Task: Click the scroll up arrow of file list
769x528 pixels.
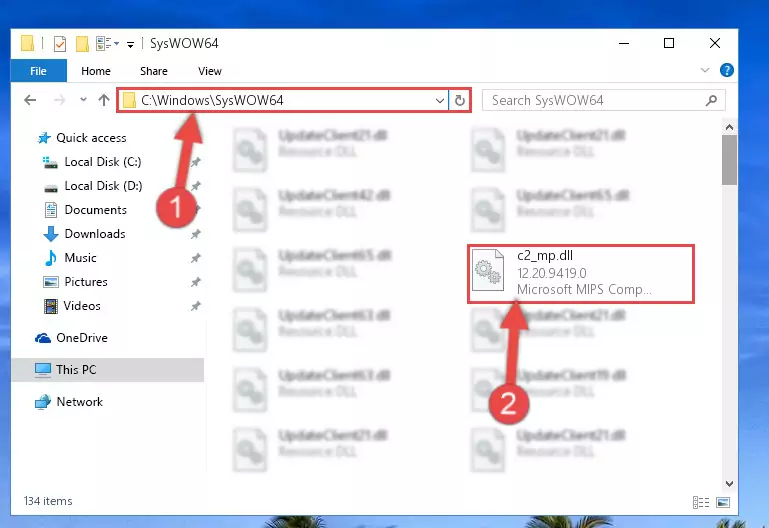Action: (729, 127)
